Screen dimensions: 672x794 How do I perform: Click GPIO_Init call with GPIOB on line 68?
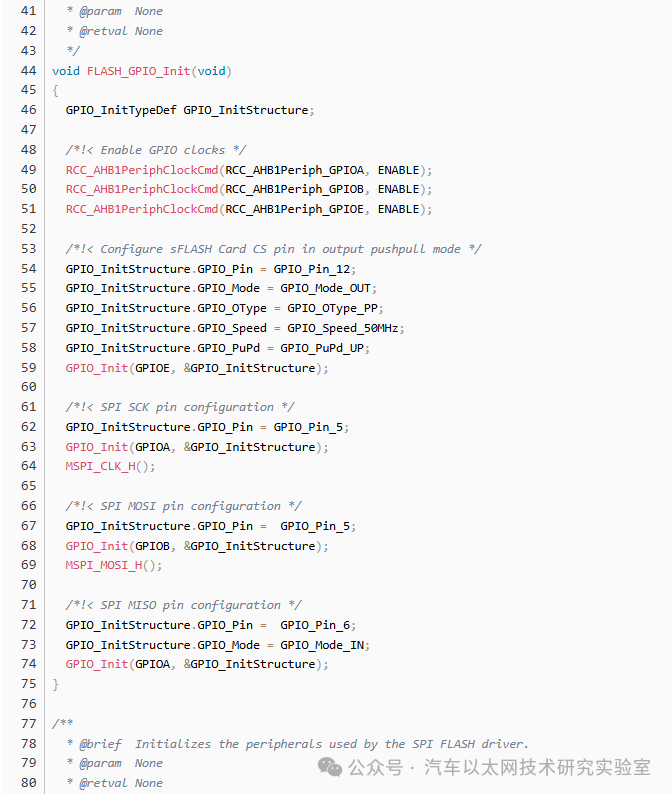(197, 546)
